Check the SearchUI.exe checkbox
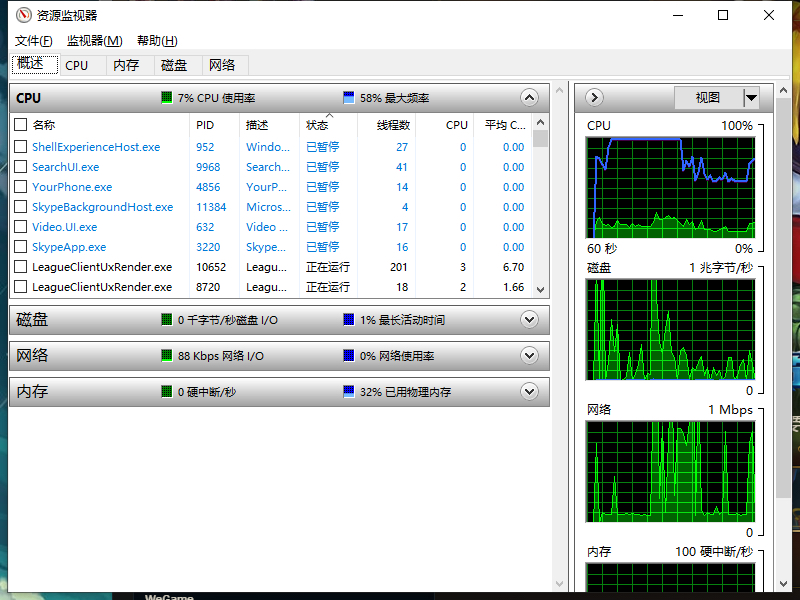 point(20,167)
